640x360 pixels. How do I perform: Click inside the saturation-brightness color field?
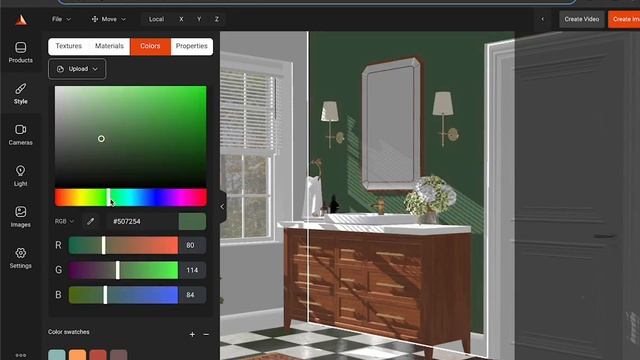click(131, 136)
